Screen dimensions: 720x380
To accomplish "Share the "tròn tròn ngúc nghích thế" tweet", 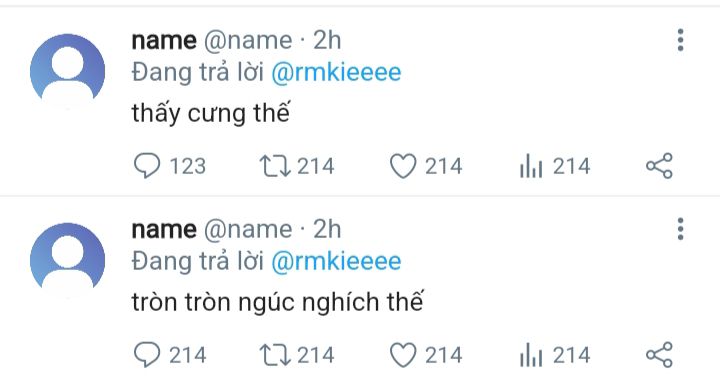I will [x=659, y=355].
